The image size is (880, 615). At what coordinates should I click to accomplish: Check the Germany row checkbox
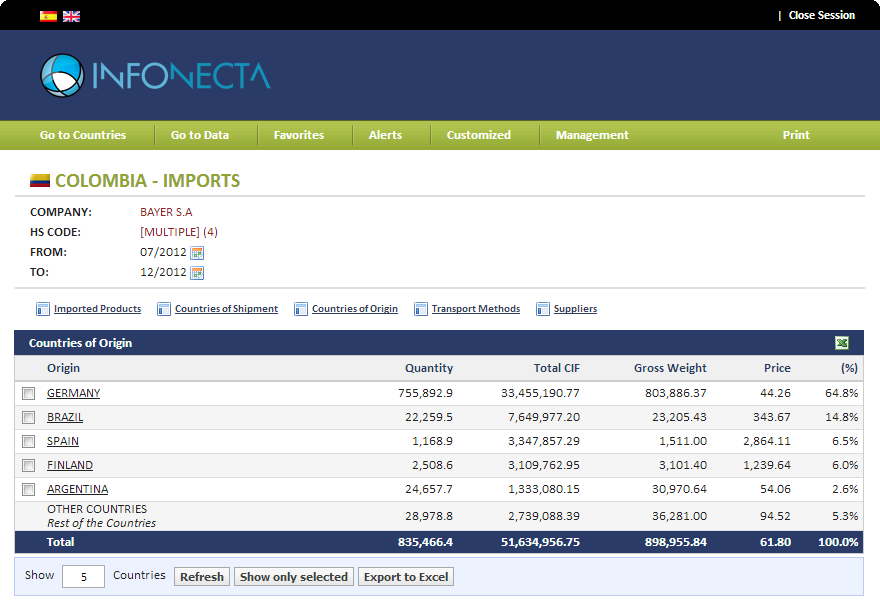(x=28, y=394)
